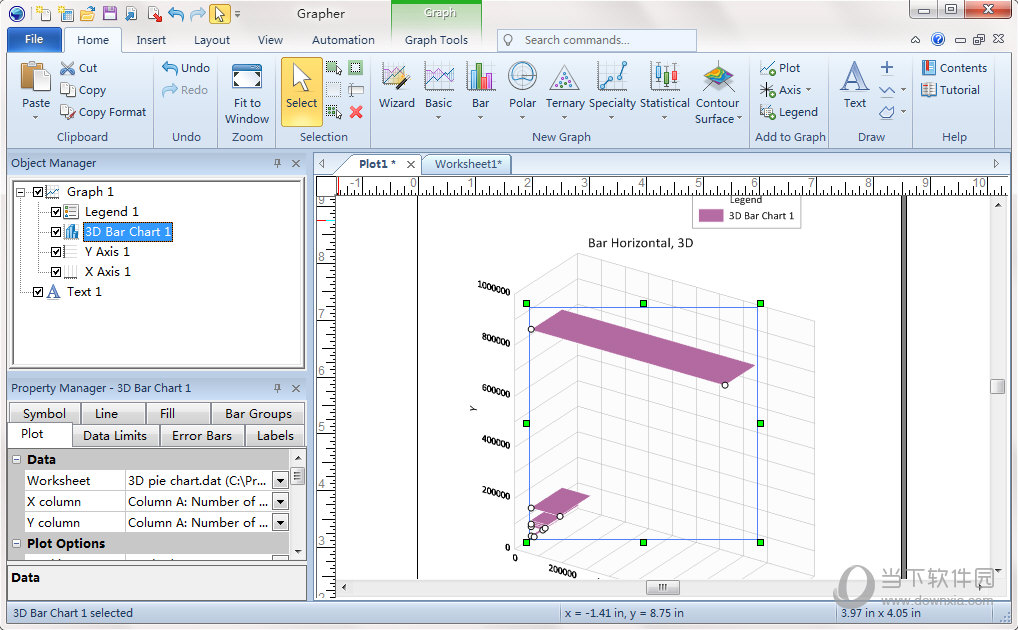Toggle Text 1 visibility checkbox
The height and width of the screenshot is (630, 1018).
click(x=38, y=292)
